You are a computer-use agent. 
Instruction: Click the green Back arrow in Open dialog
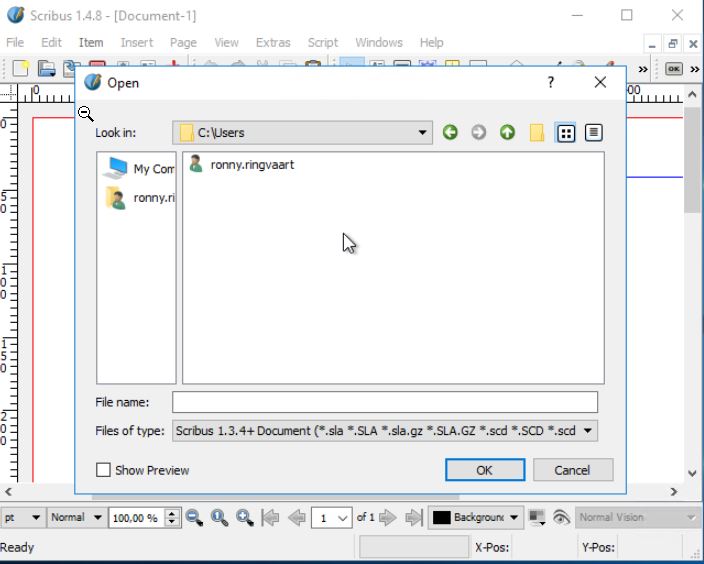tap(450, 132)
